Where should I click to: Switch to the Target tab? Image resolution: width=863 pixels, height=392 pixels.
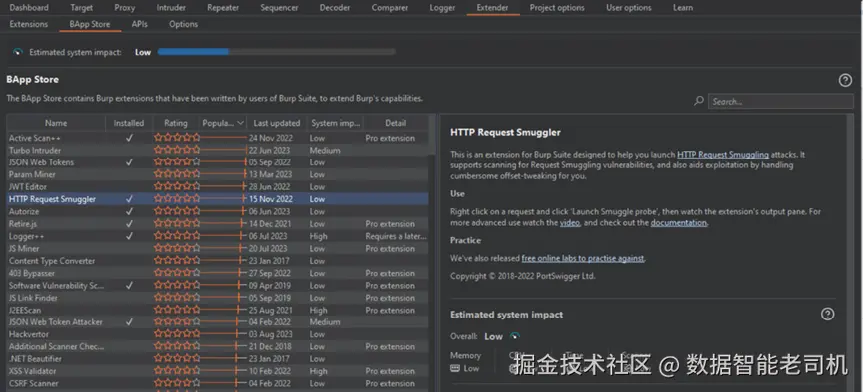[x=81, y=8]
